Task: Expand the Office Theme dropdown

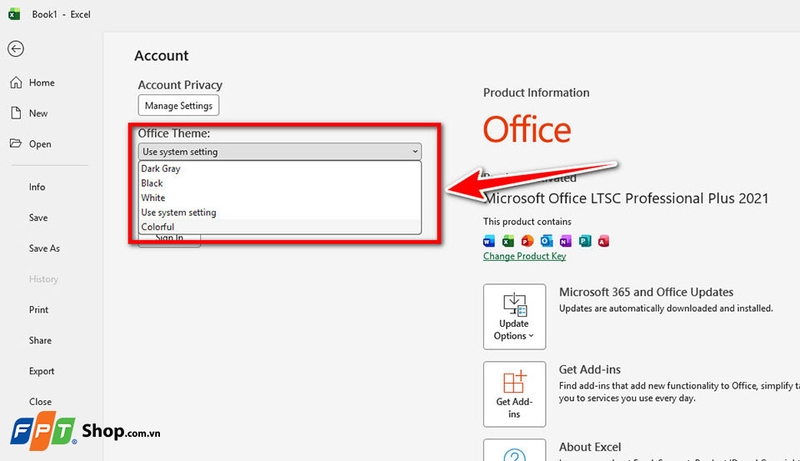Action: [280, 151]
